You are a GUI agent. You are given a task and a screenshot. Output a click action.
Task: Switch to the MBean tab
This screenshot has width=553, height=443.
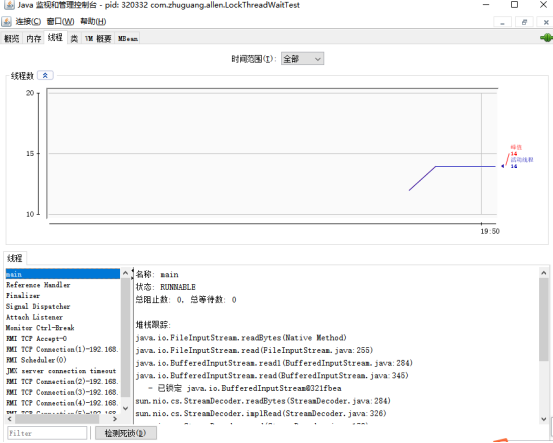pos(128,38)
